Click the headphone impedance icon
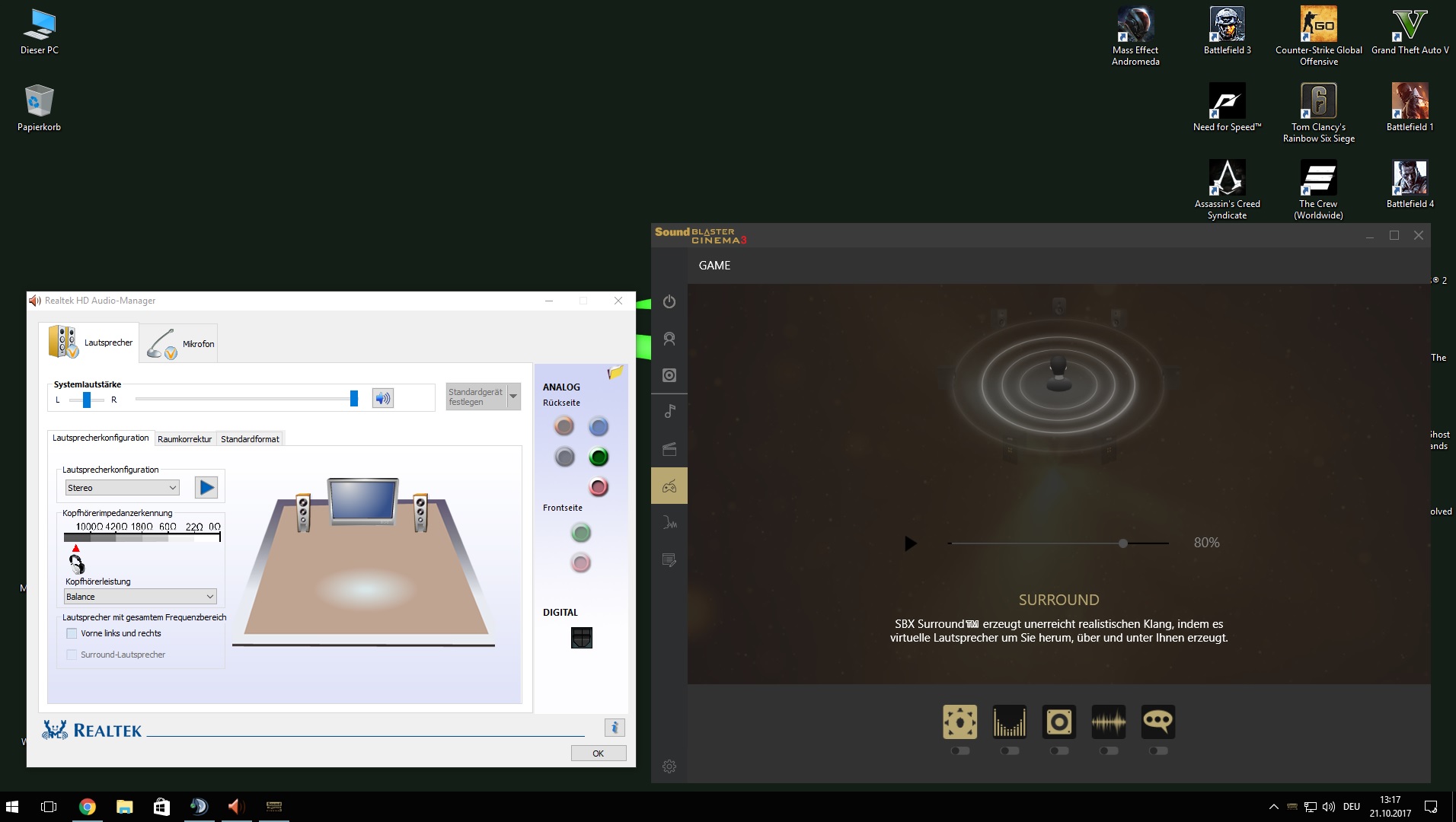The height and width of the screenshot is (822, 1456). [x=77, y=564]
